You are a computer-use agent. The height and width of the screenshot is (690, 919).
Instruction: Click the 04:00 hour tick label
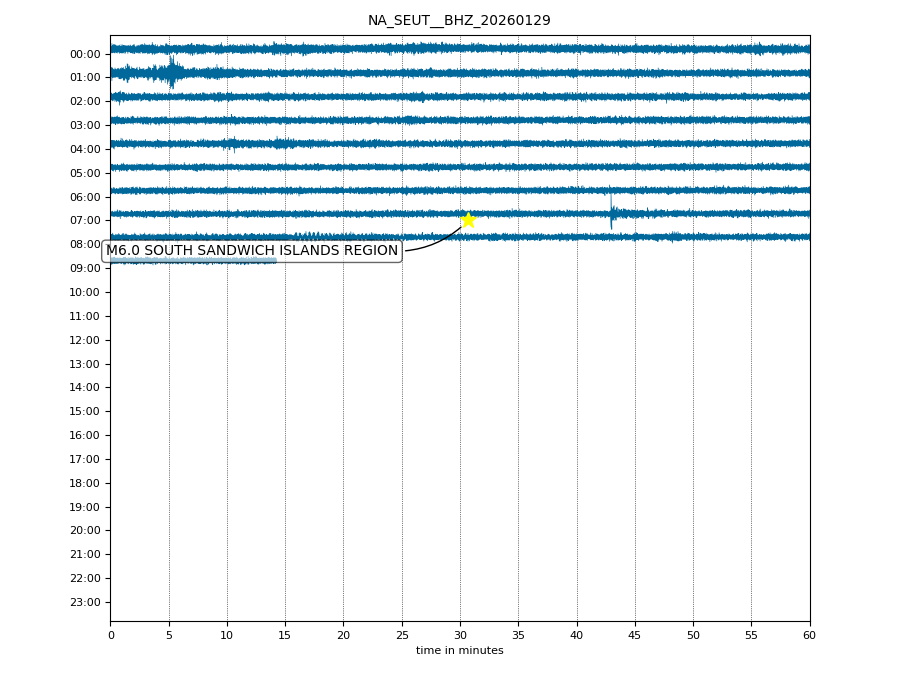[x=85, y=149]
